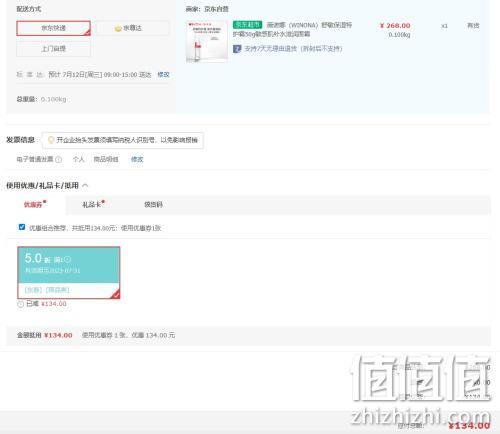The height and width of the screenshot is (434, 500).
Task: Click the green 京东超市 badge
Action: (x=248, y=25)
